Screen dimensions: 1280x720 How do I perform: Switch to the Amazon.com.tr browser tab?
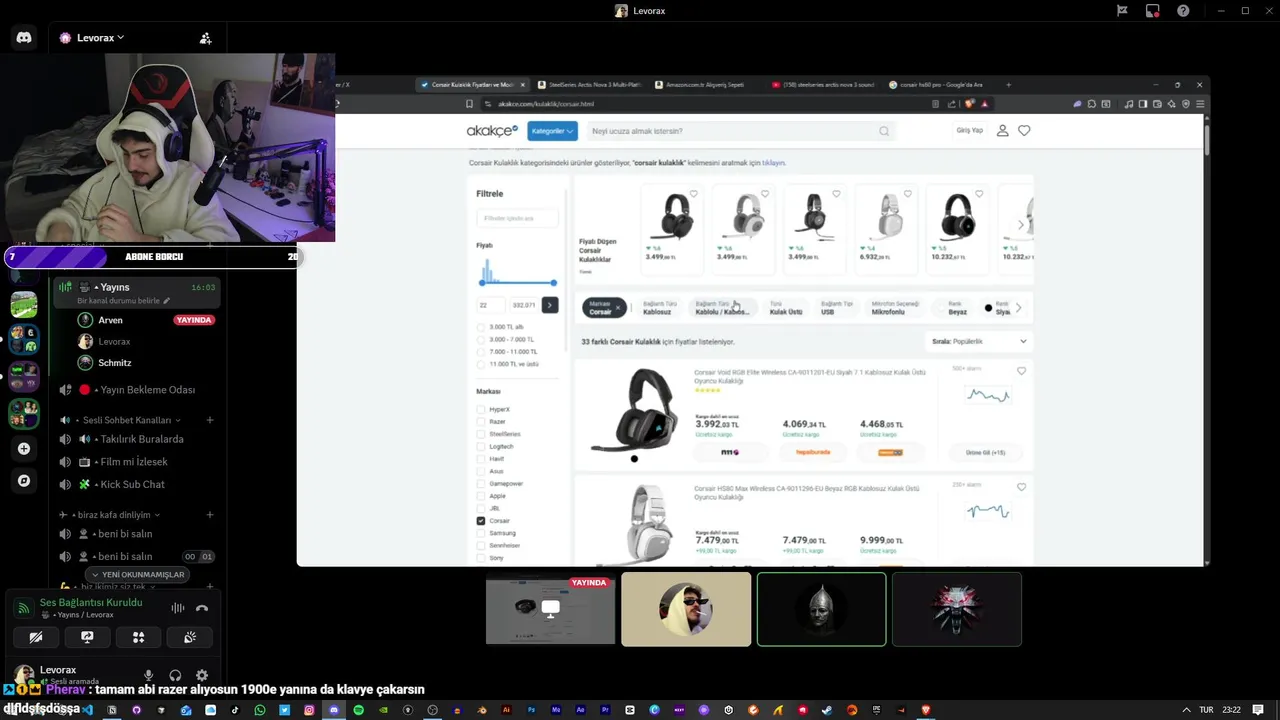[x=704, y=85]
